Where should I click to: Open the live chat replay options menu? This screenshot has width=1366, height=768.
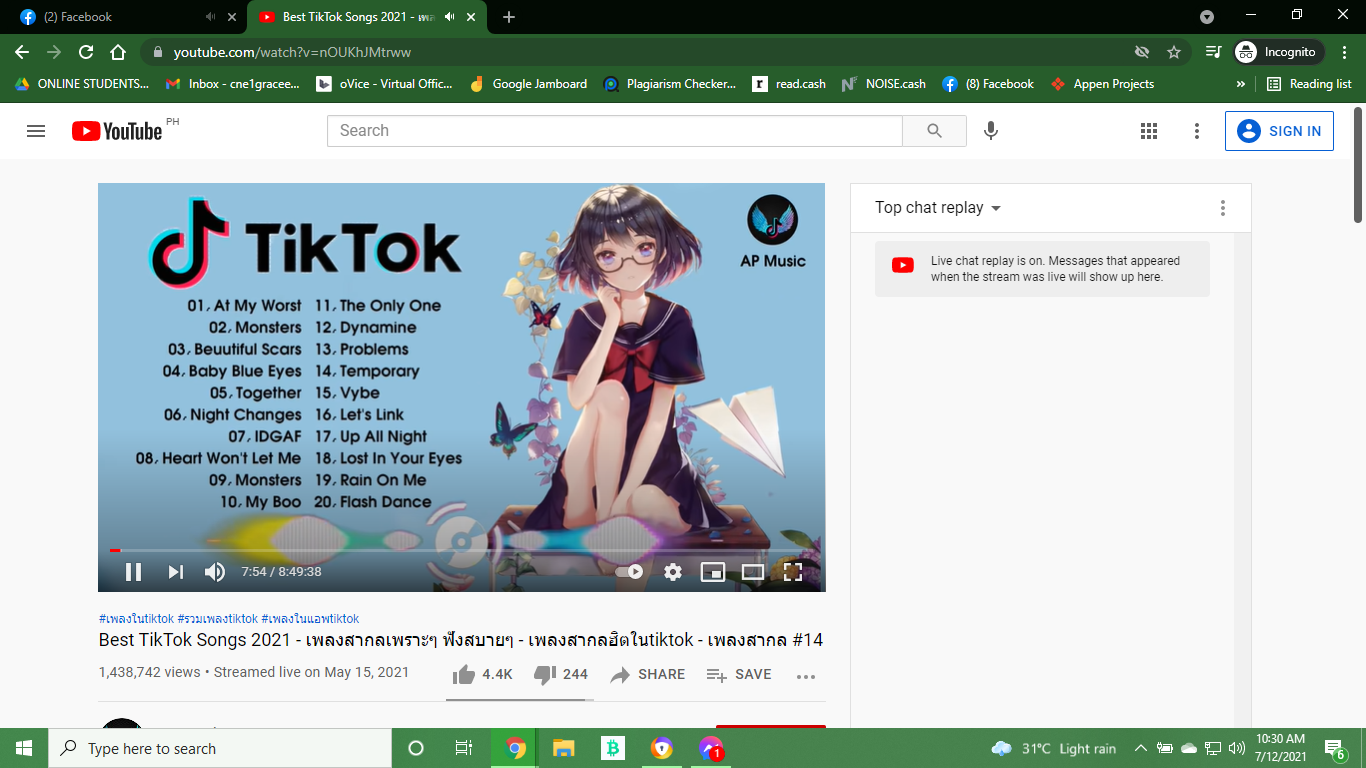(1222, 208)
